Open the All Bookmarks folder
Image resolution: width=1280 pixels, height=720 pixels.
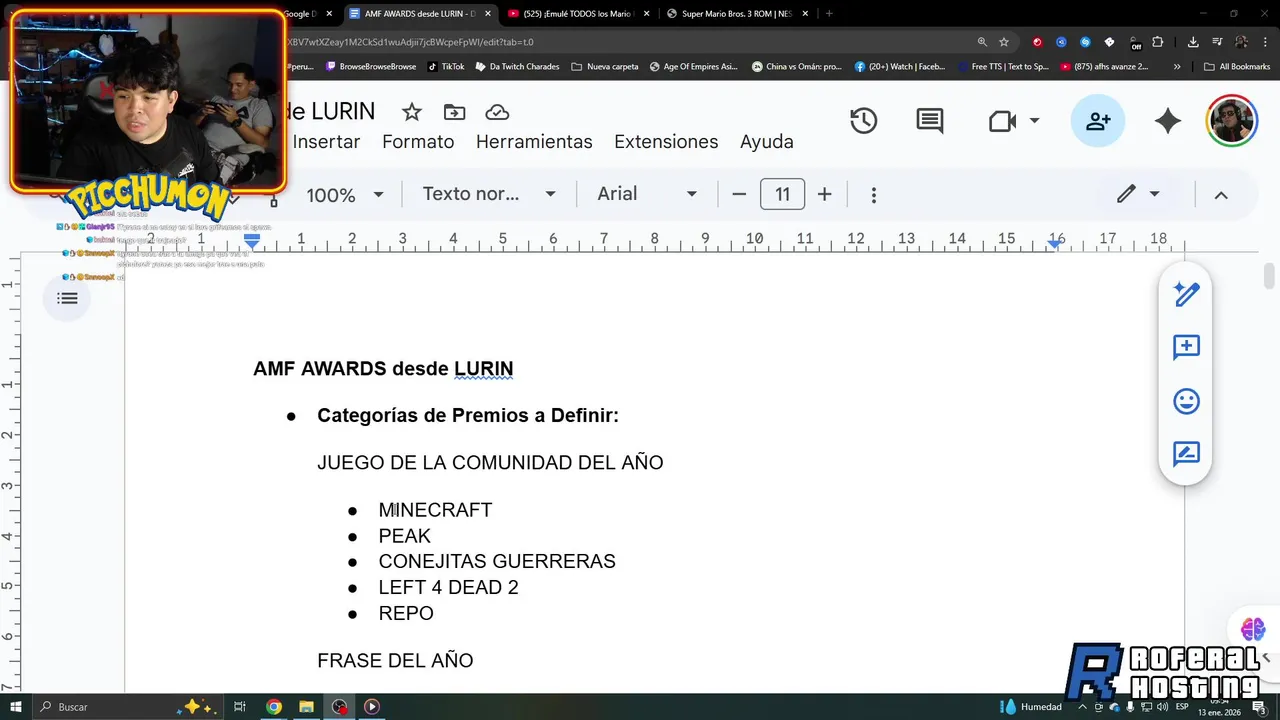pyautogui.click(x=1237, y=67)
